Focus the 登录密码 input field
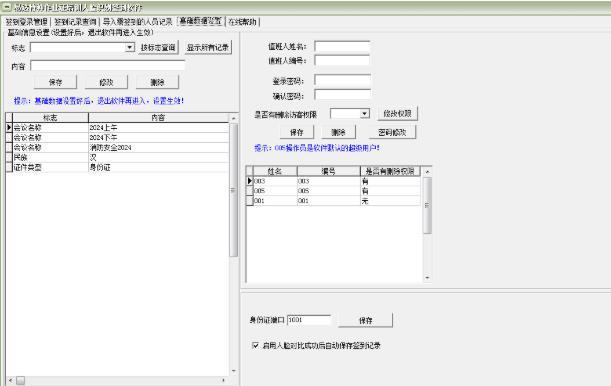The width and height of the screenshot is (611, 386). 342,81
